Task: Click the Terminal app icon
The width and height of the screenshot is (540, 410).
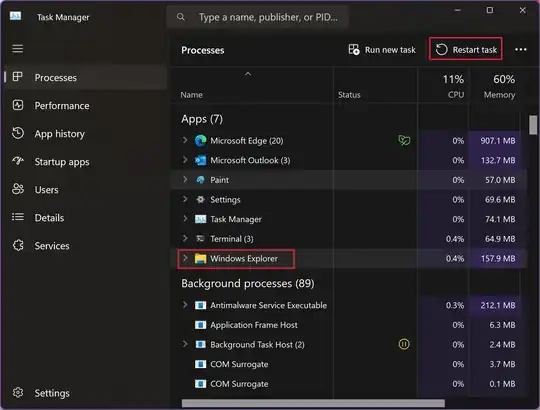Action: coord(200,239)
